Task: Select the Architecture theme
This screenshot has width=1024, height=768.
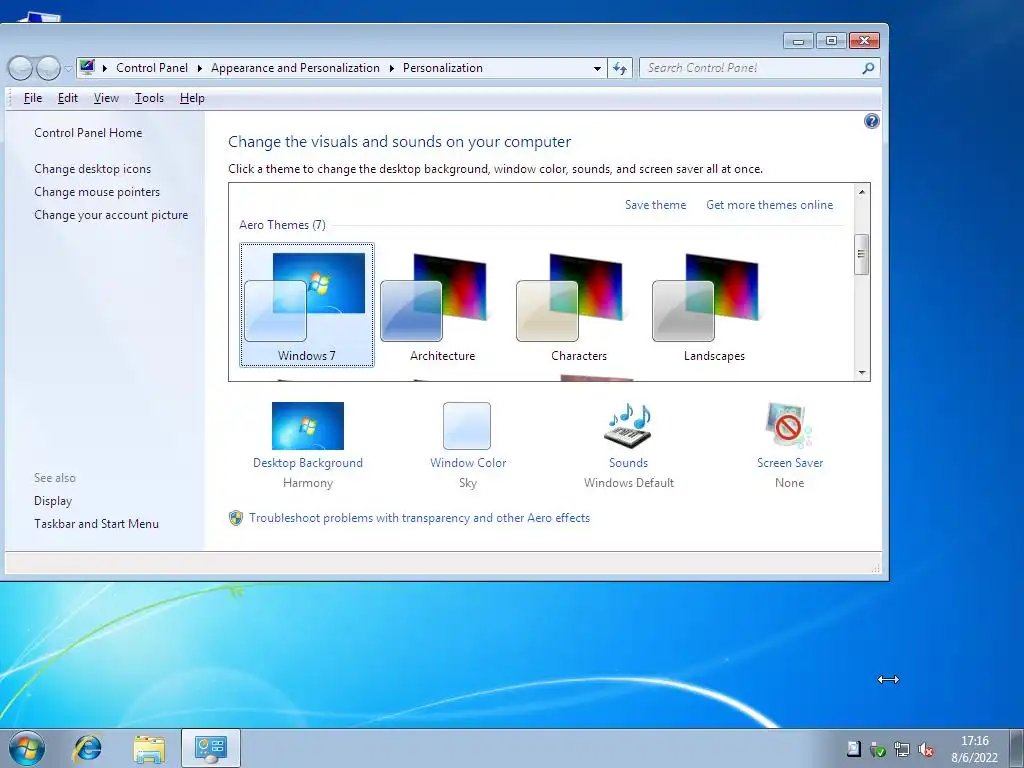Action: tap(442, 304)
